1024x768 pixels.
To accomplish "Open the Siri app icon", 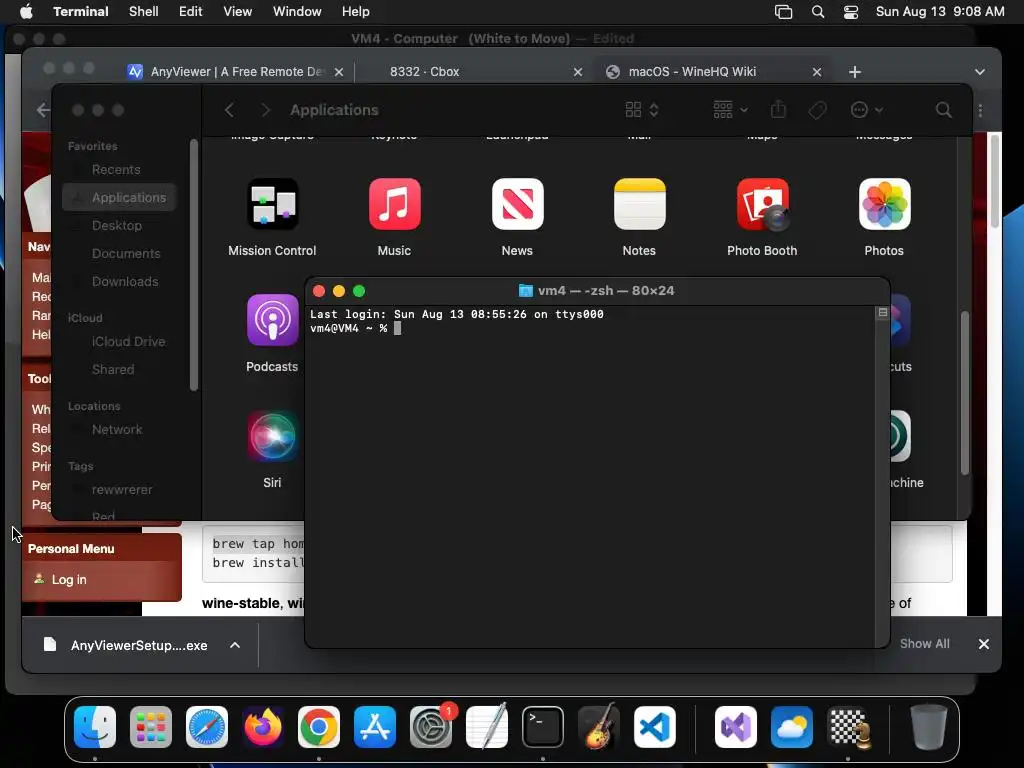I will [x=272, y=436].
